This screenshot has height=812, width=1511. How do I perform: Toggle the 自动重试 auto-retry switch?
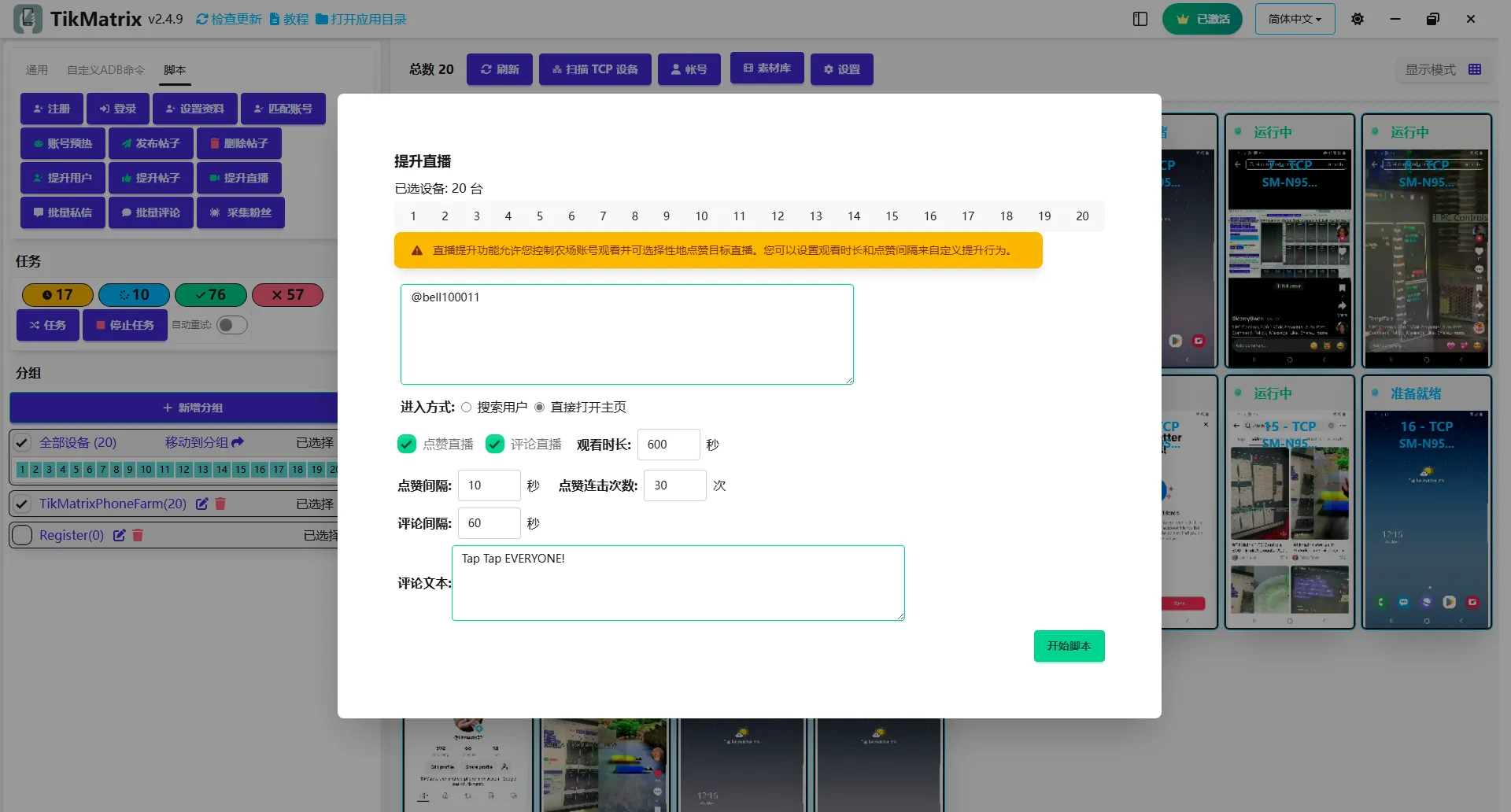[x=231, y=325]
